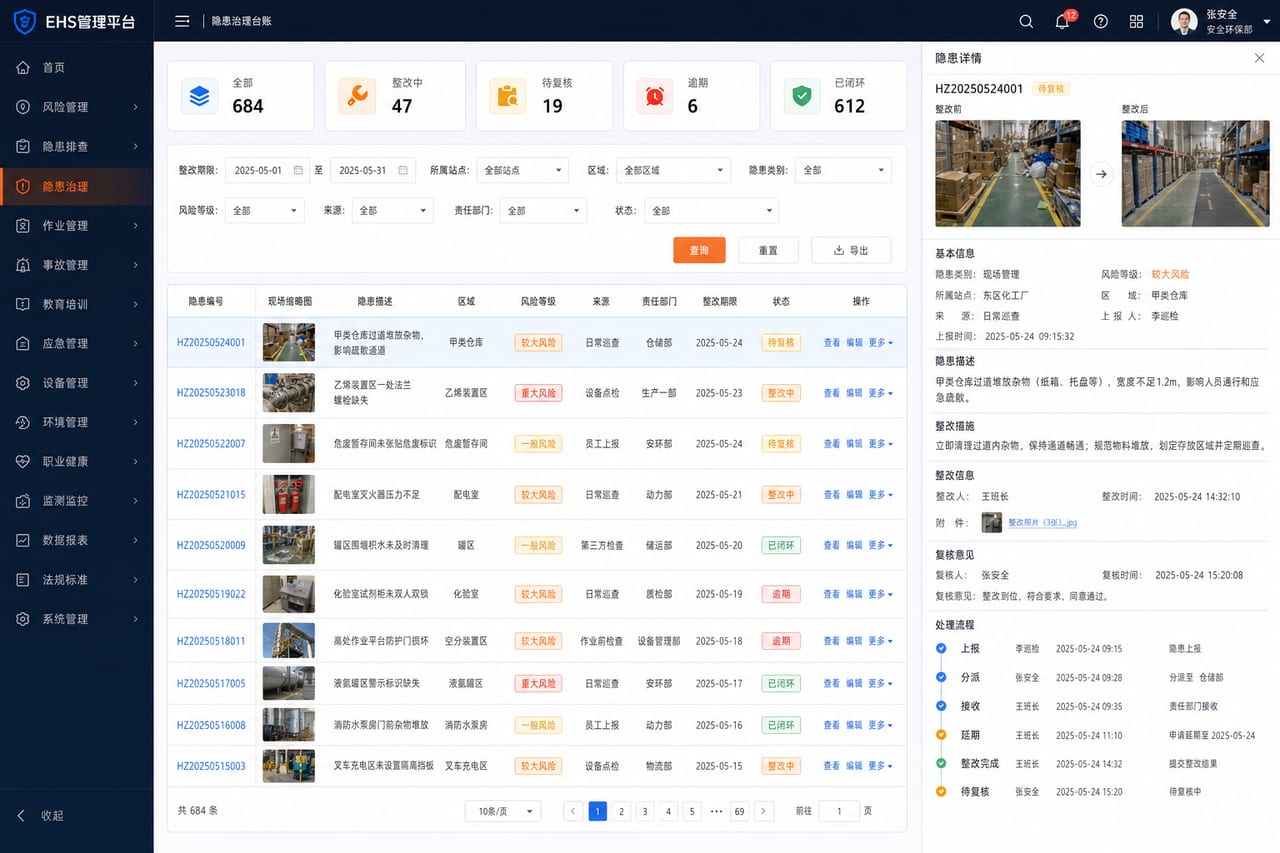The image size is (1280, 853).
Task: Click the 法规标准 document icon
Action: pos(23,580)
